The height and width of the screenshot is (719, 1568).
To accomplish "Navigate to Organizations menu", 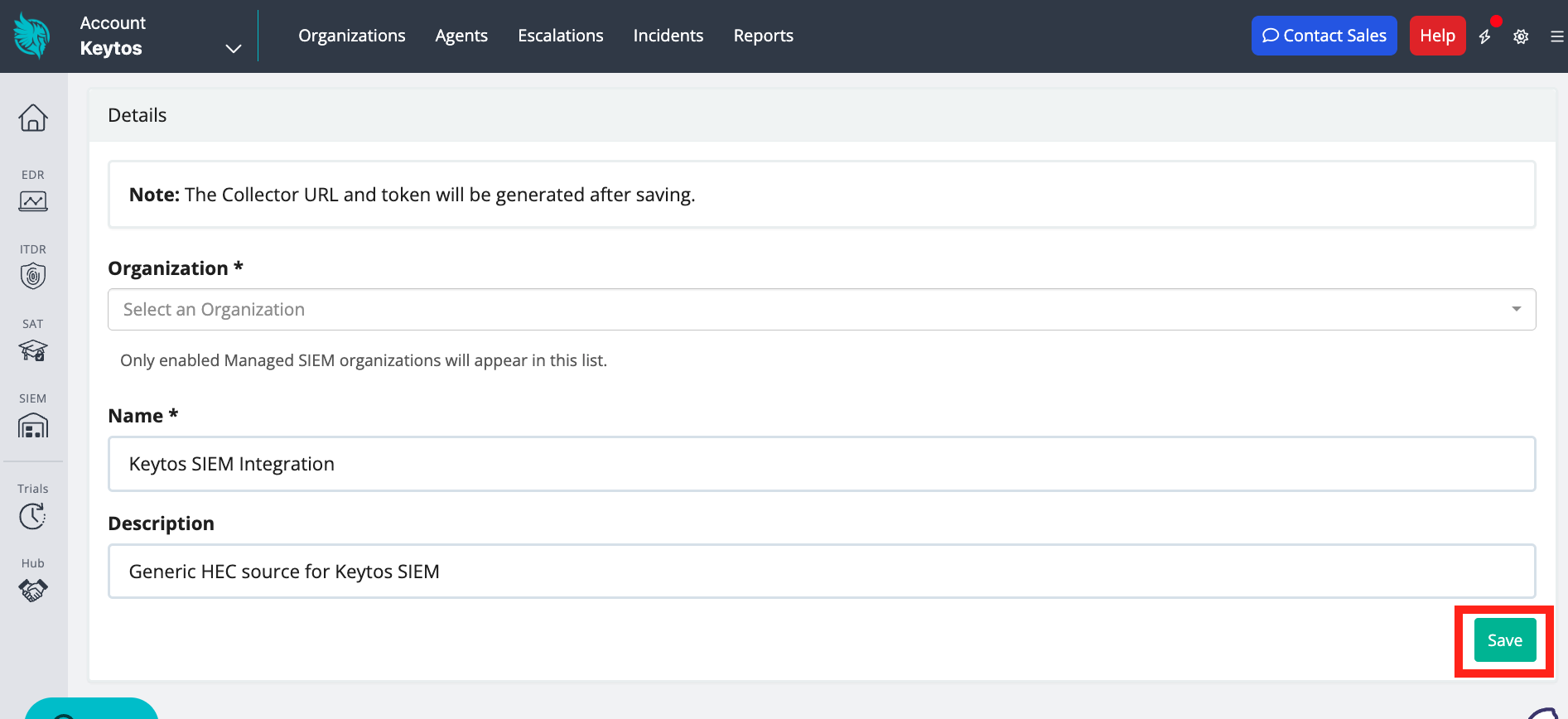I will (352, 36).
